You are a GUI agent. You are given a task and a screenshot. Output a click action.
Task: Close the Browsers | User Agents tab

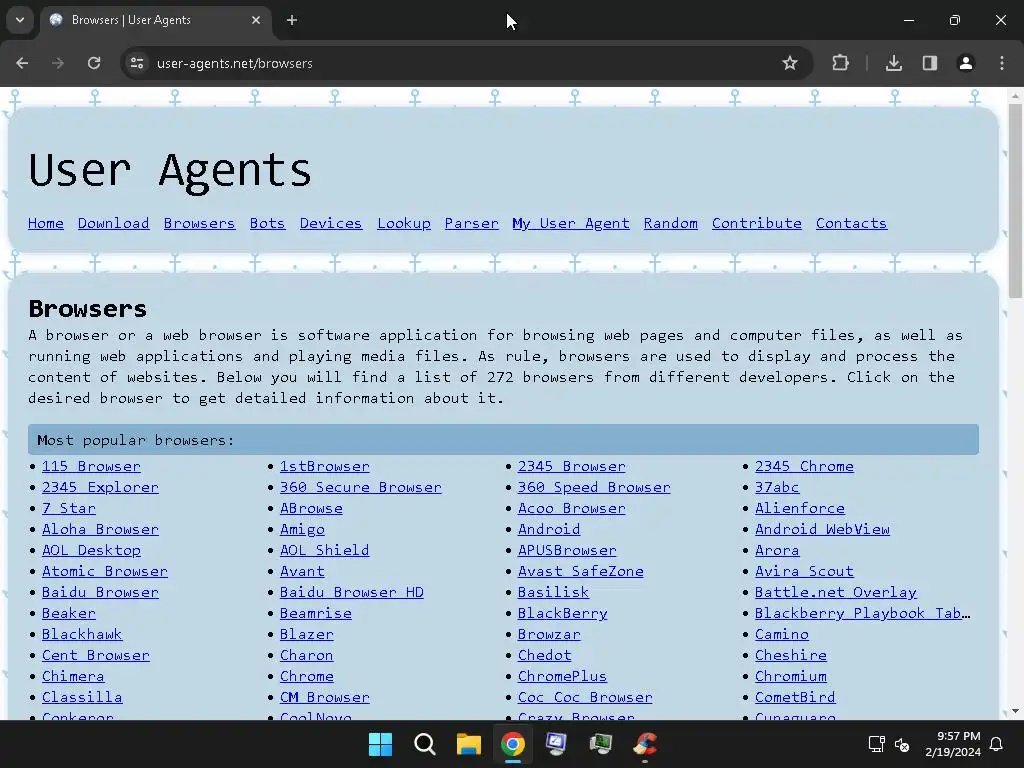coord(256,20)
